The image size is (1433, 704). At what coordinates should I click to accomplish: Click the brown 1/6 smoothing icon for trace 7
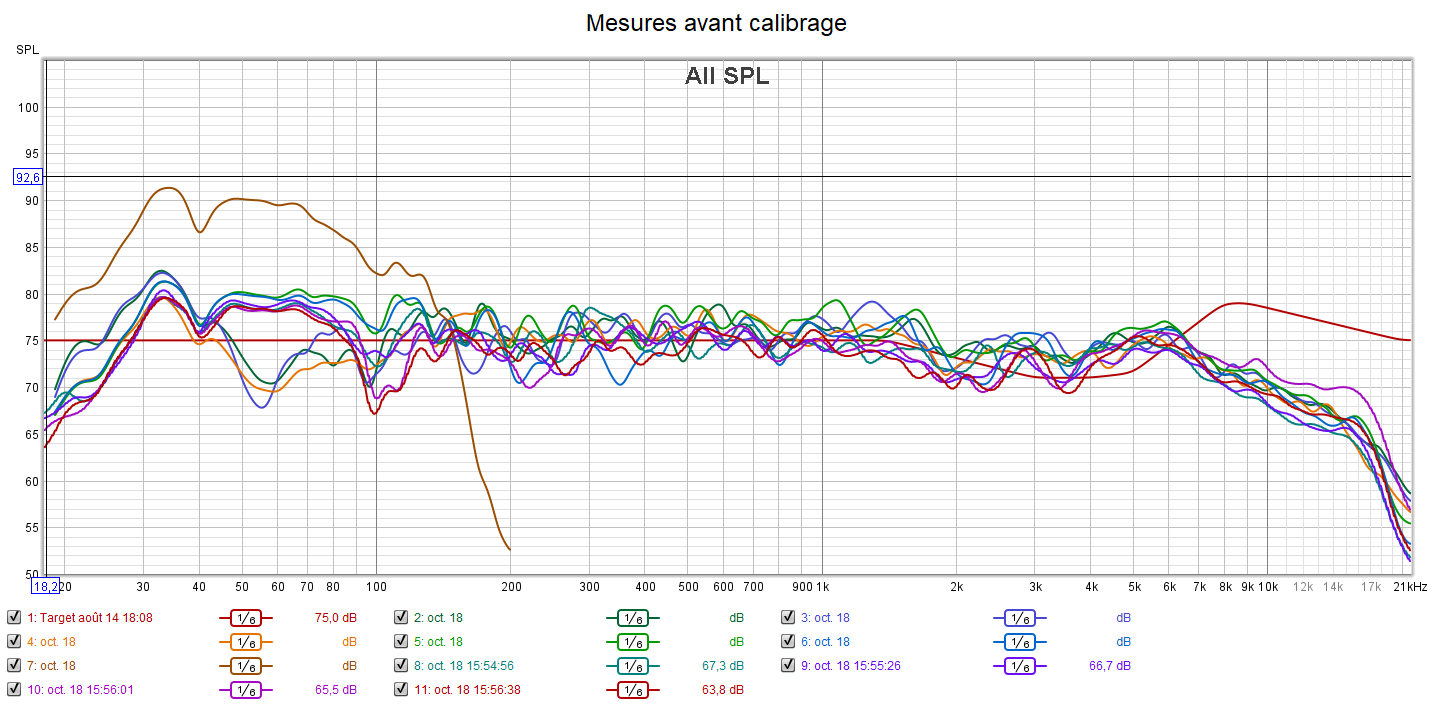[x=244, y=666]
